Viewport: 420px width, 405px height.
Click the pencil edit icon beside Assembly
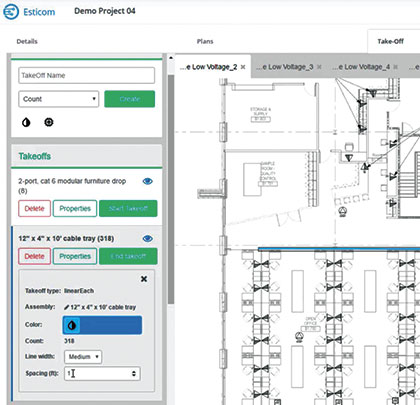[x=66, y=307]
